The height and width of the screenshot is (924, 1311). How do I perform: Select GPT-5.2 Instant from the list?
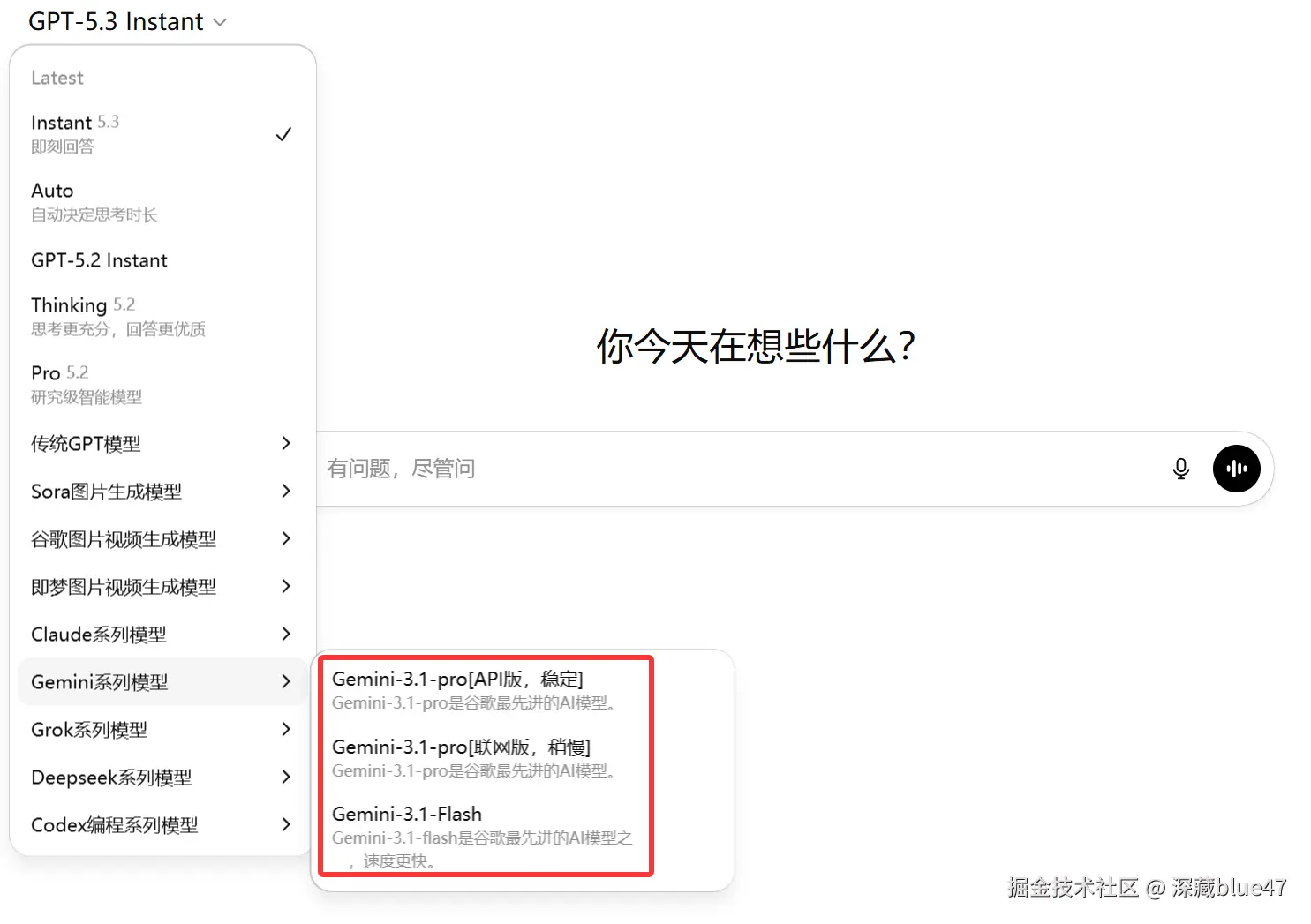point(162,260)
